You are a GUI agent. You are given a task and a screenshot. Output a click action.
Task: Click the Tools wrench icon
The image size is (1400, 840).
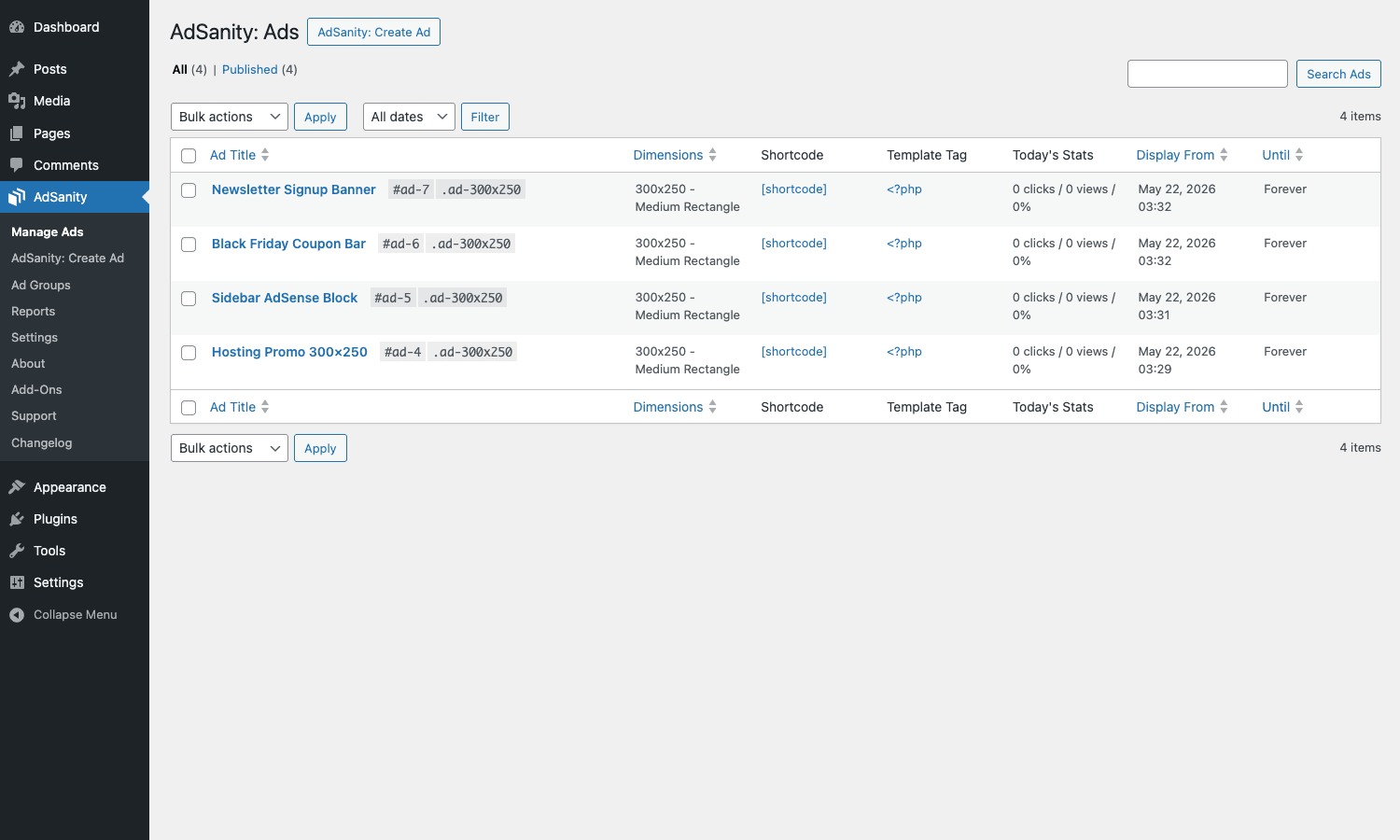[x=17, y=551]
